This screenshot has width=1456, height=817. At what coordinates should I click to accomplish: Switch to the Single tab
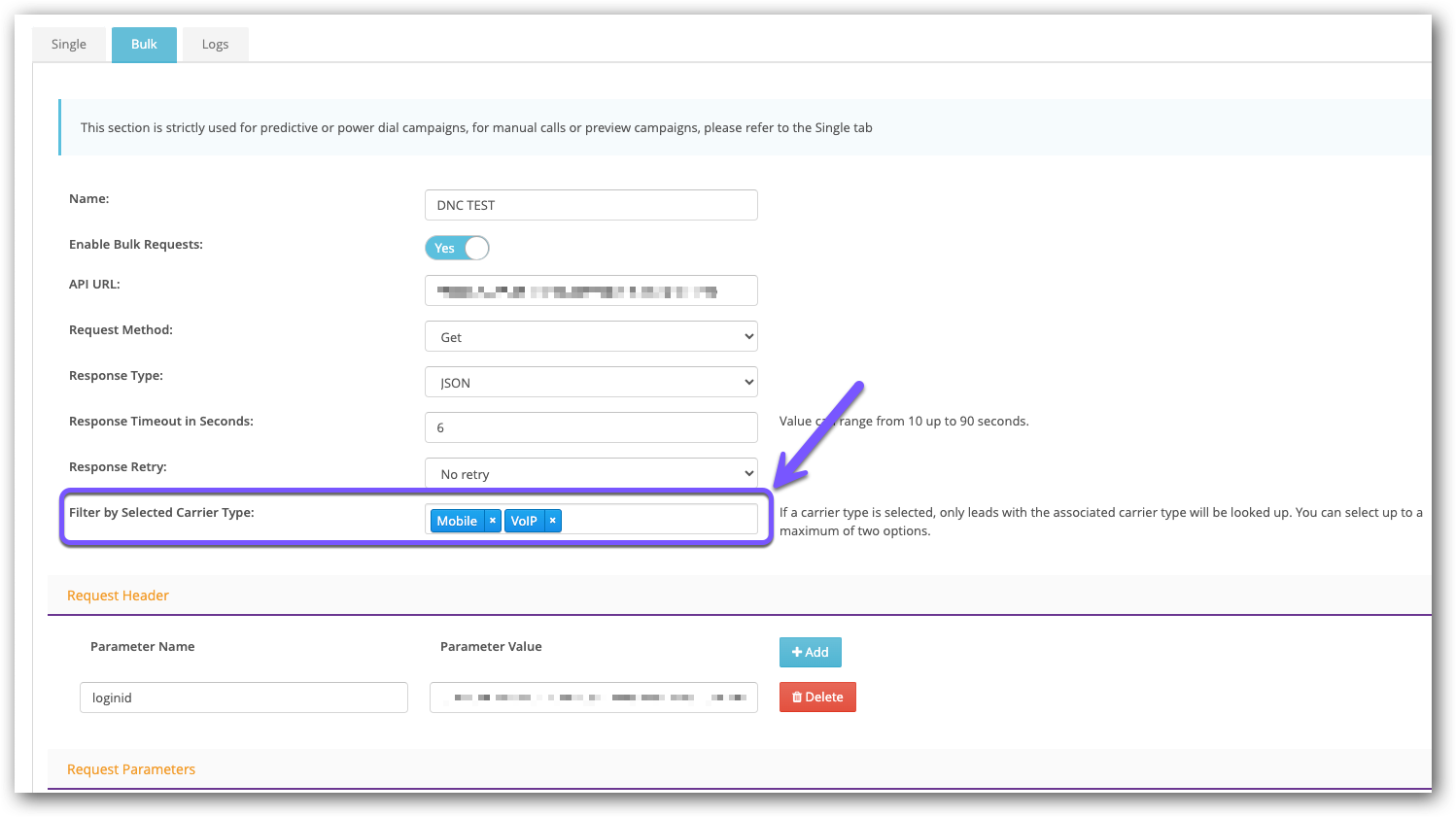pyautogui.click(x=68, y=44)
